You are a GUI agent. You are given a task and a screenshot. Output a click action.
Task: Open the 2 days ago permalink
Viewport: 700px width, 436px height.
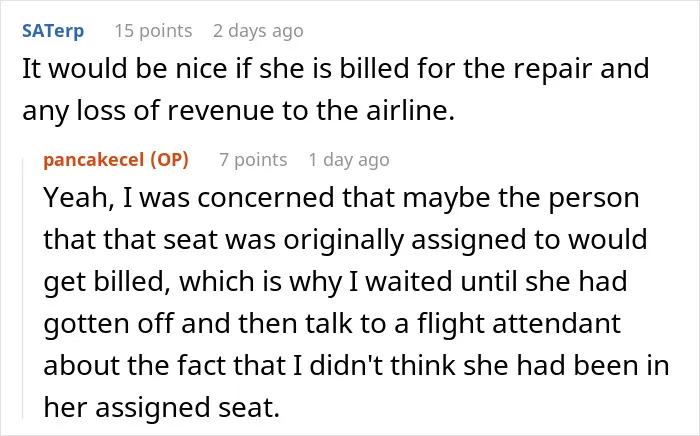tap(258, 31)
